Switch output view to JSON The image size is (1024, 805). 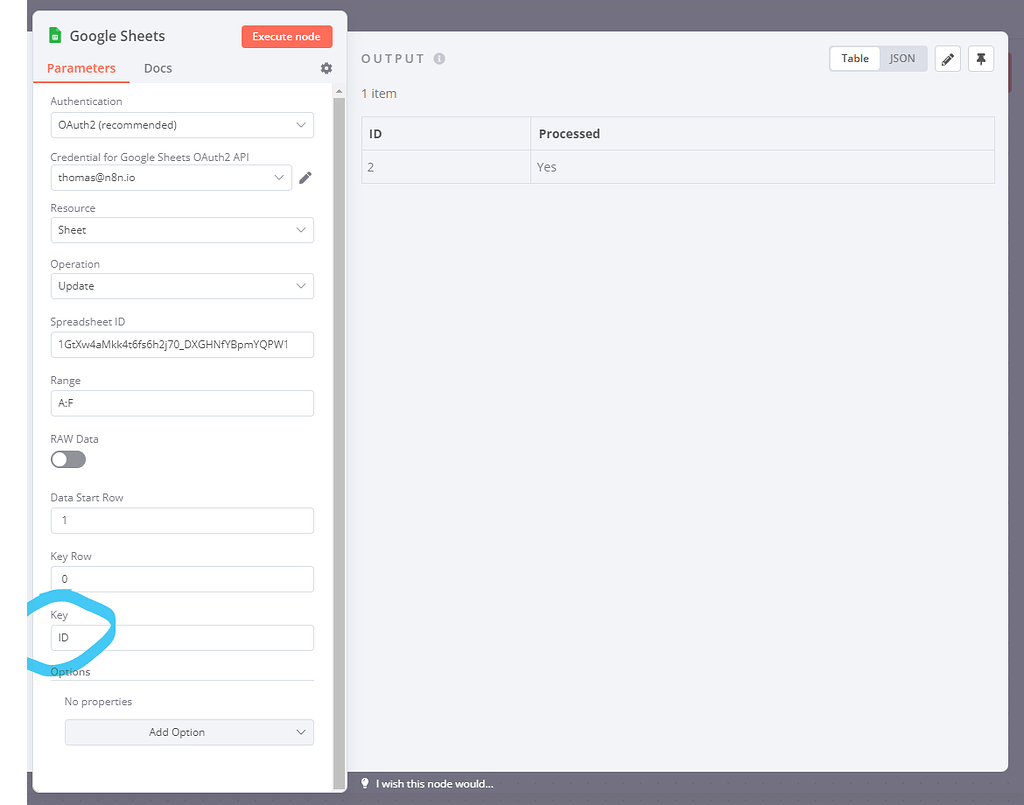coord(902,58)
